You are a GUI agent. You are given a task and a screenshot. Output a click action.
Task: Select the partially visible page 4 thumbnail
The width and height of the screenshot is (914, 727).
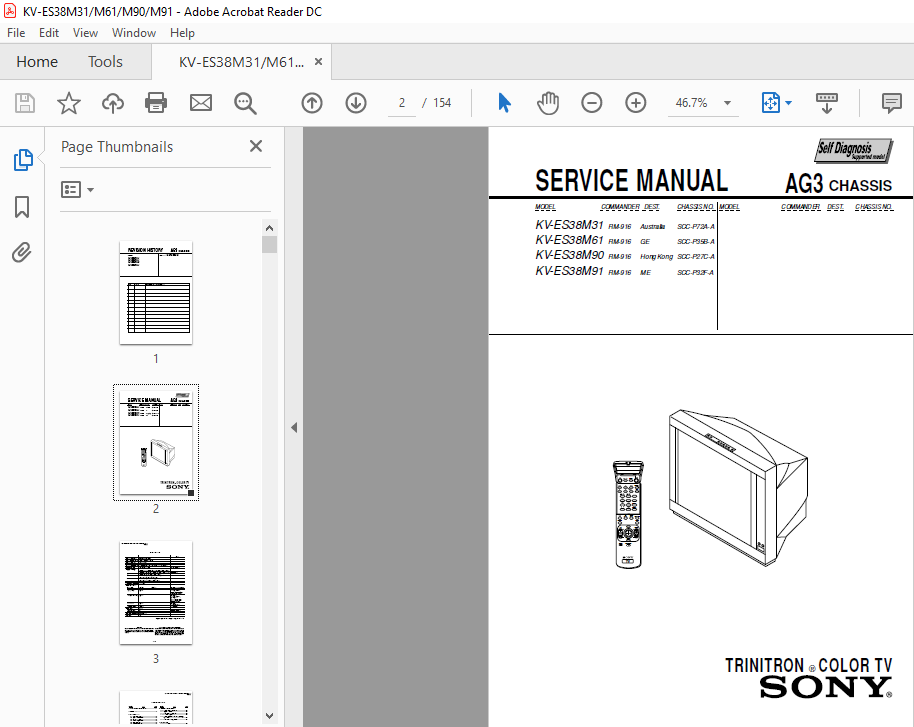tap(156, 708)
